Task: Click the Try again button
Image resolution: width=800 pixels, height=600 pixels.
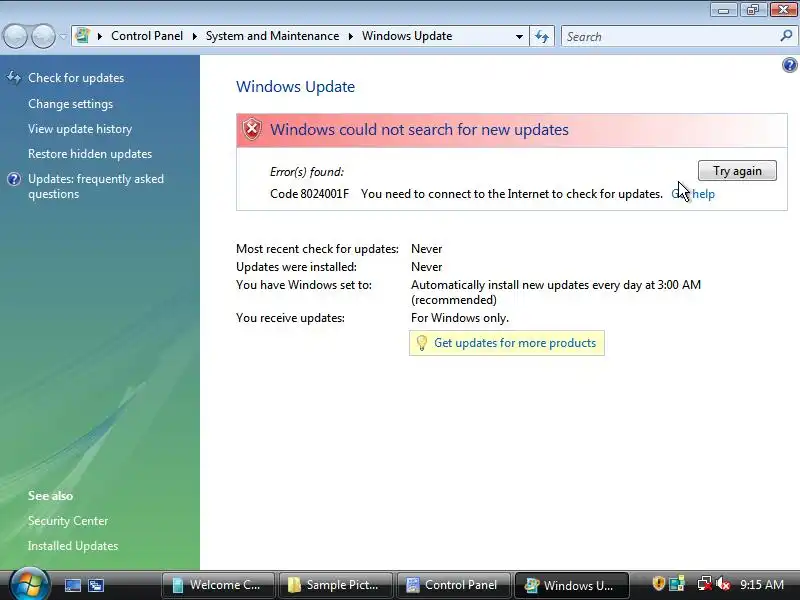Action: pos(737,171)
